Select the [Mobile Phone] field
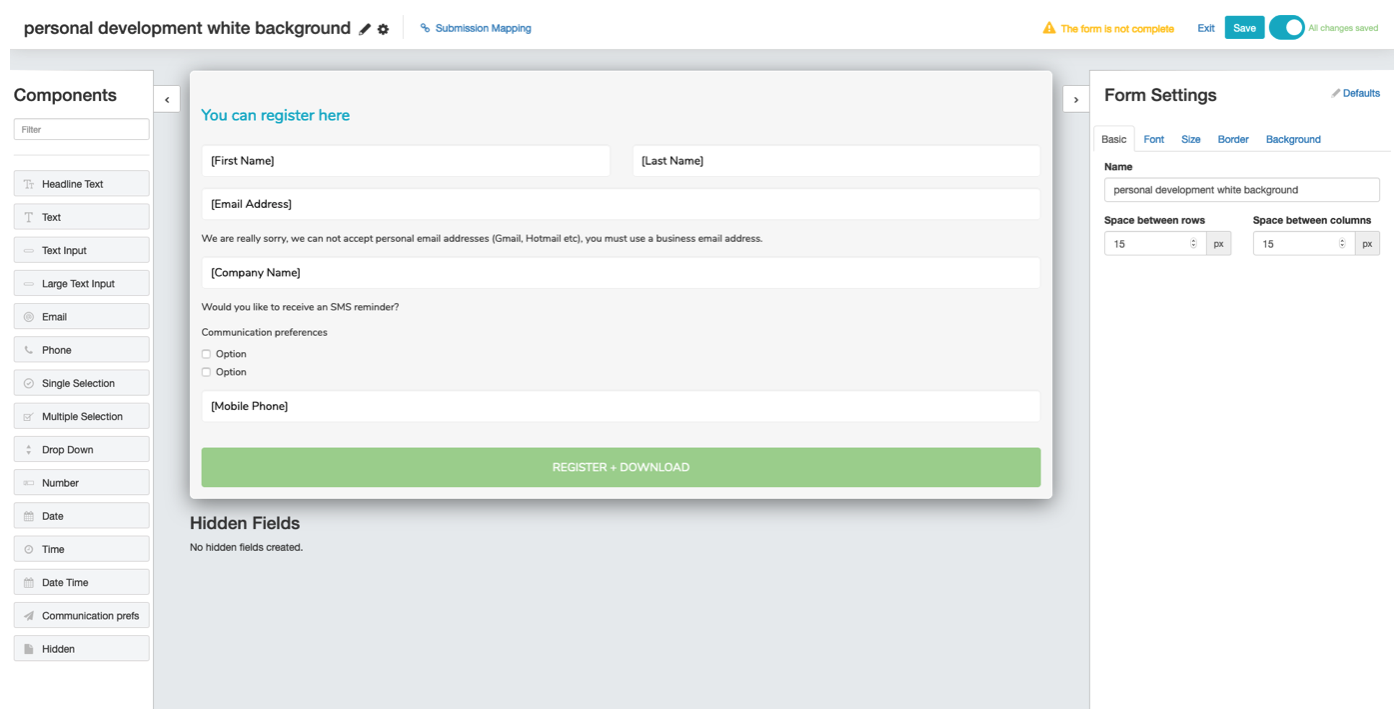This screenshot has width=1399, height=714. pos(621,406)
